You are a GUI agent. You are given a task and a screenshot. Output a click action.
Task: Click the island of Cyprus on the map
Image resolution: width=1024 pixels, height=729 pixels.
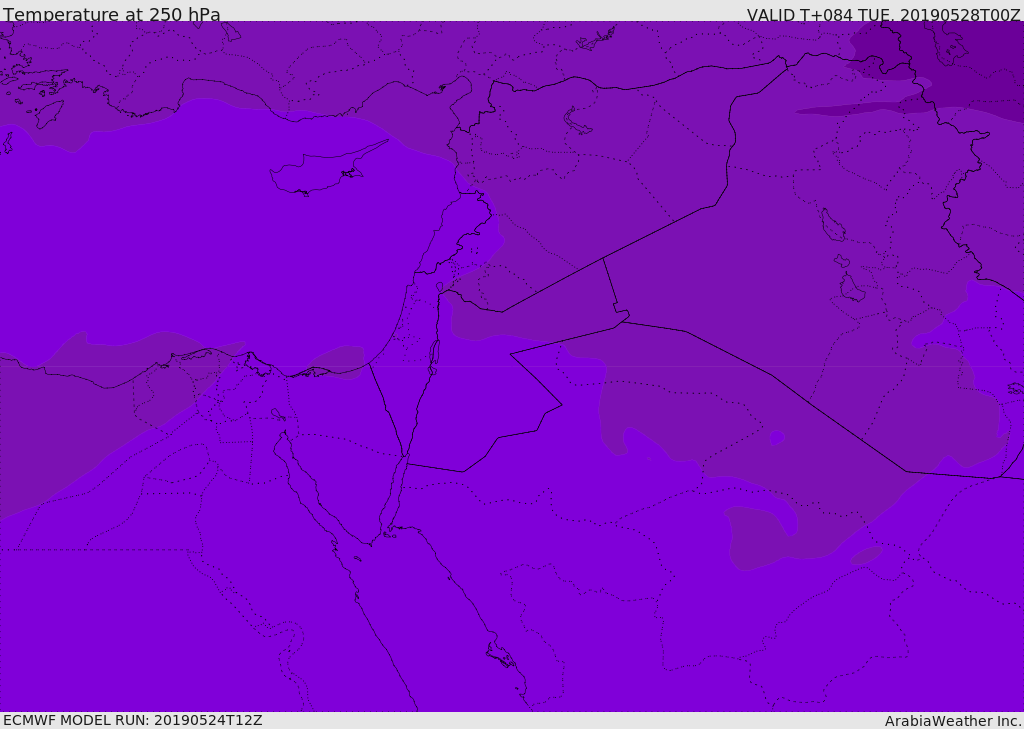point(322,169)
